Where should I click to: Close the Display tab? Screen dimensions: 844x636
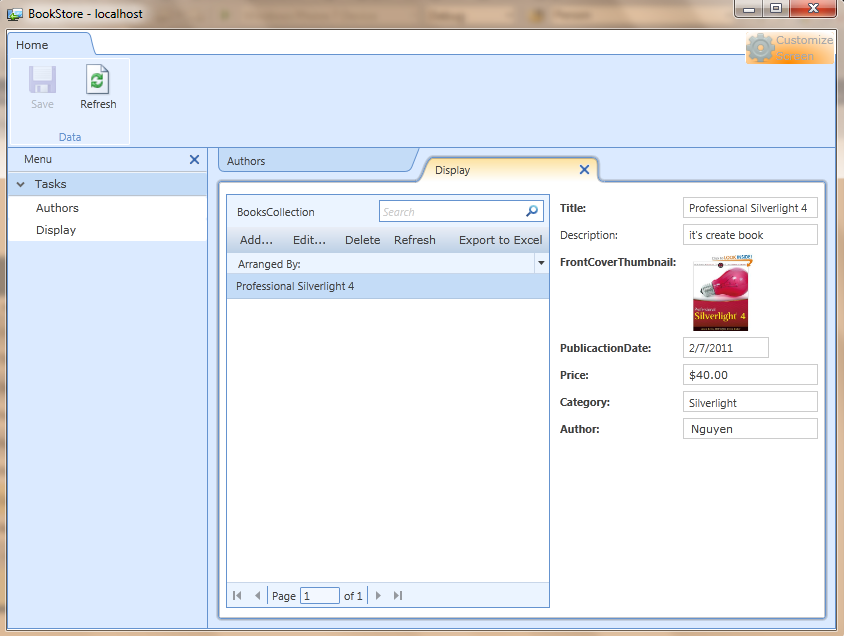[x=584, y=170]
